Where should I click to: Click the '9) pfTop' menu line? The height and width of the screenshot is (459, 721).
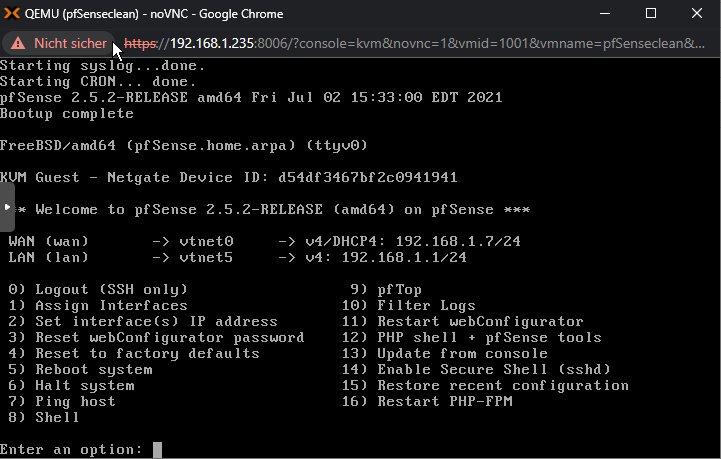(x=386, y=290)
